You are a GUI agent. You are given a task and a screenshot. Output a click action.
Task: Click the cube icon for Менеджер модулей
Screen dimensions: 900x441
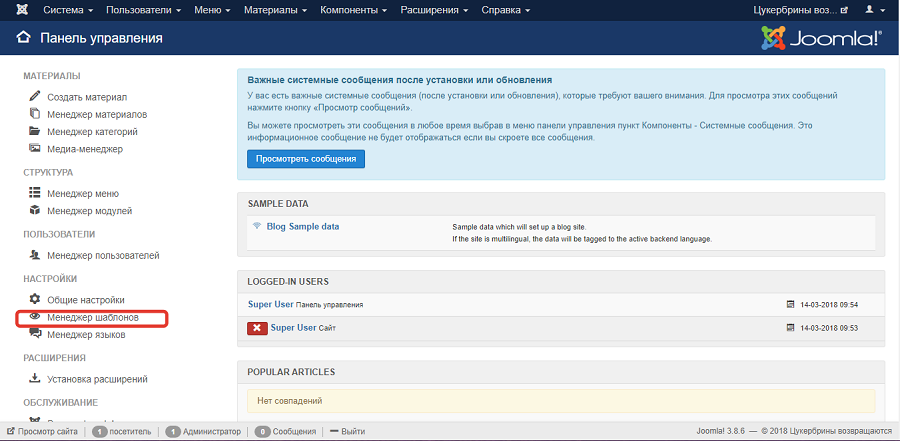[x=34, y=211]
